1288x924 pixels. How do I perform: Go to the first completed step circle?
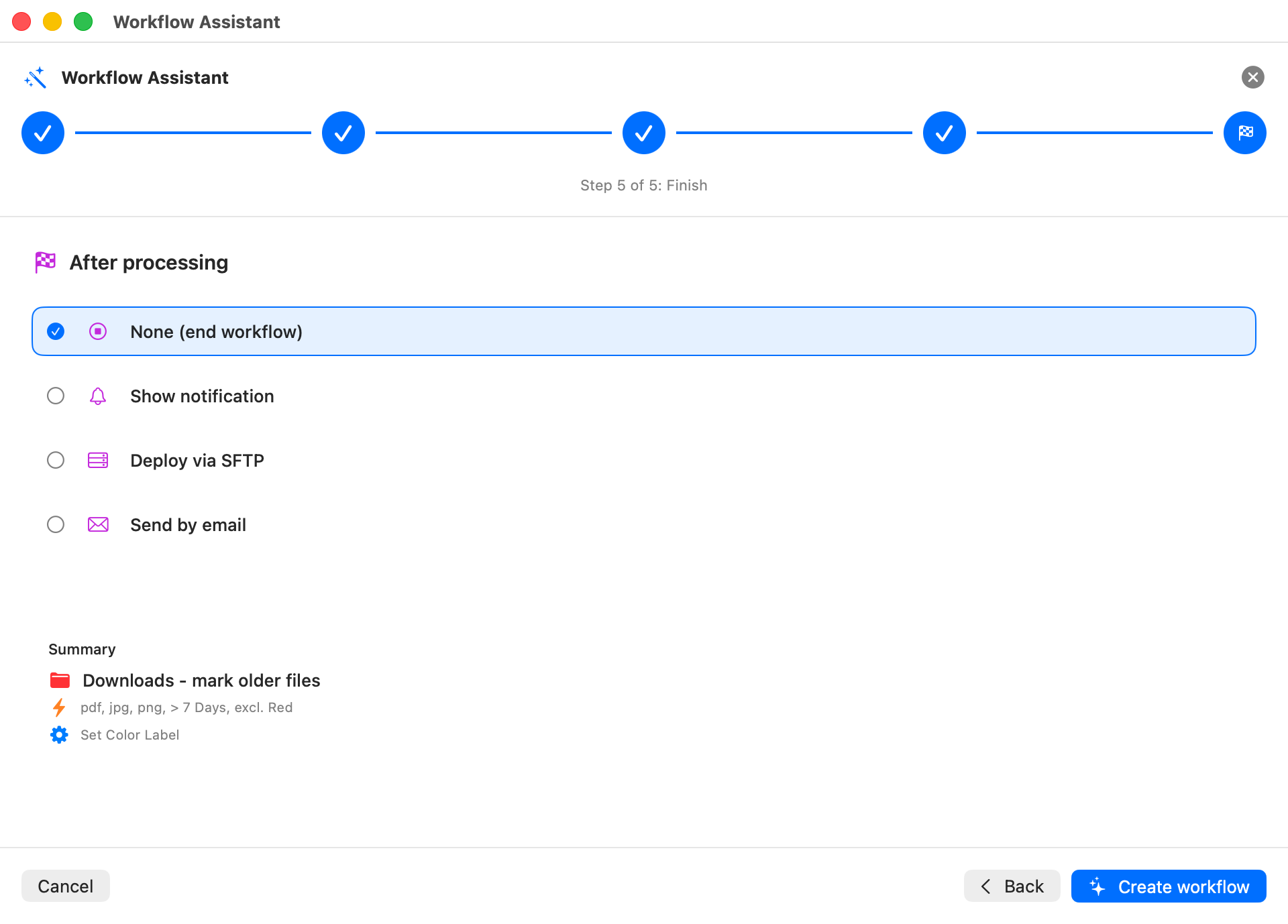43,133
